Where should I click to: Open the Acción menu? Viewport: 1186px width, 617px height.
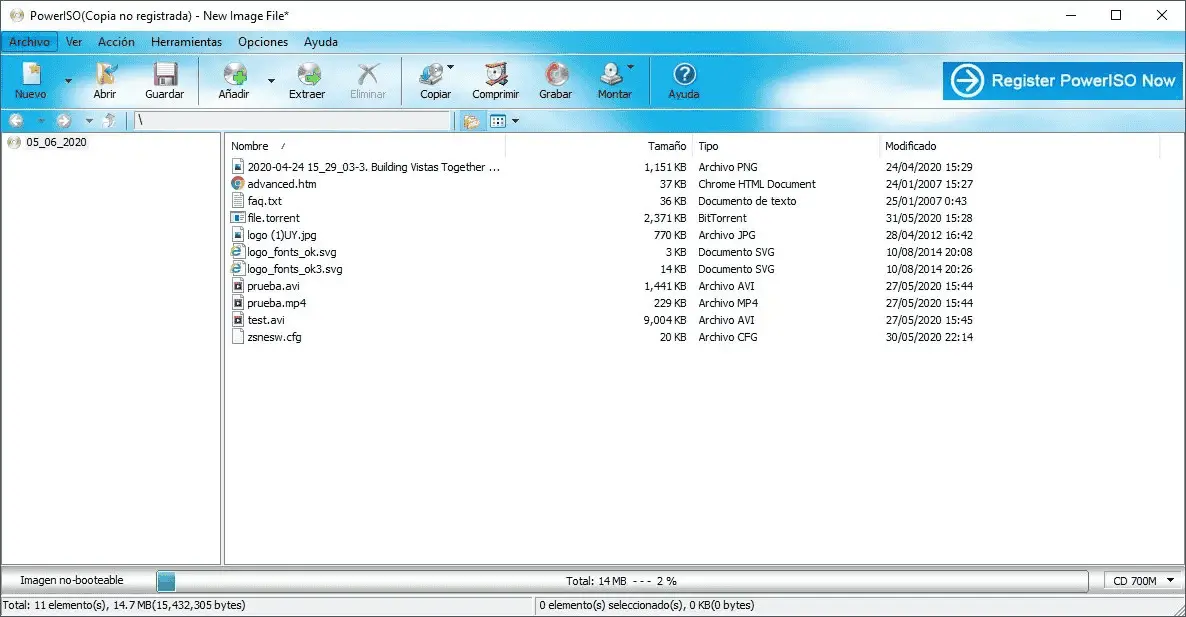(116, 42)
